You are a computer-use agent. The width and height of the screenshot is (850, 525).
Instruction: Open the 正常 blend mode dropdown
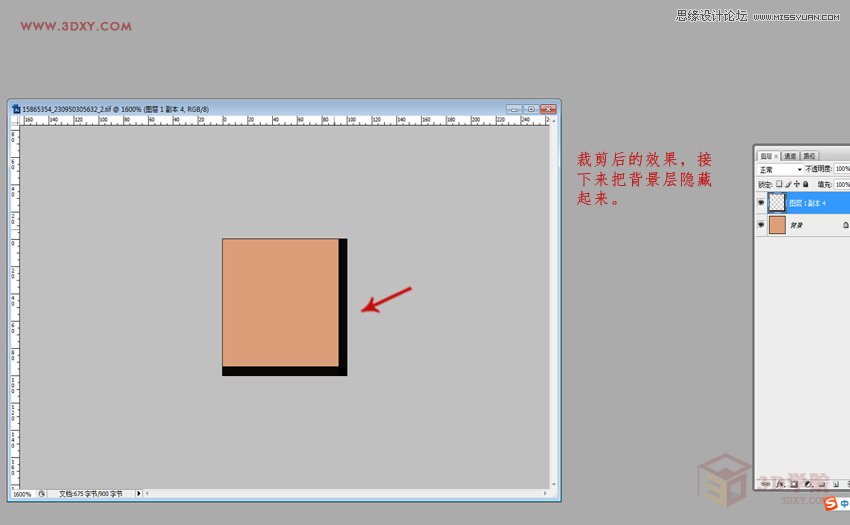[x=780, y=170]
